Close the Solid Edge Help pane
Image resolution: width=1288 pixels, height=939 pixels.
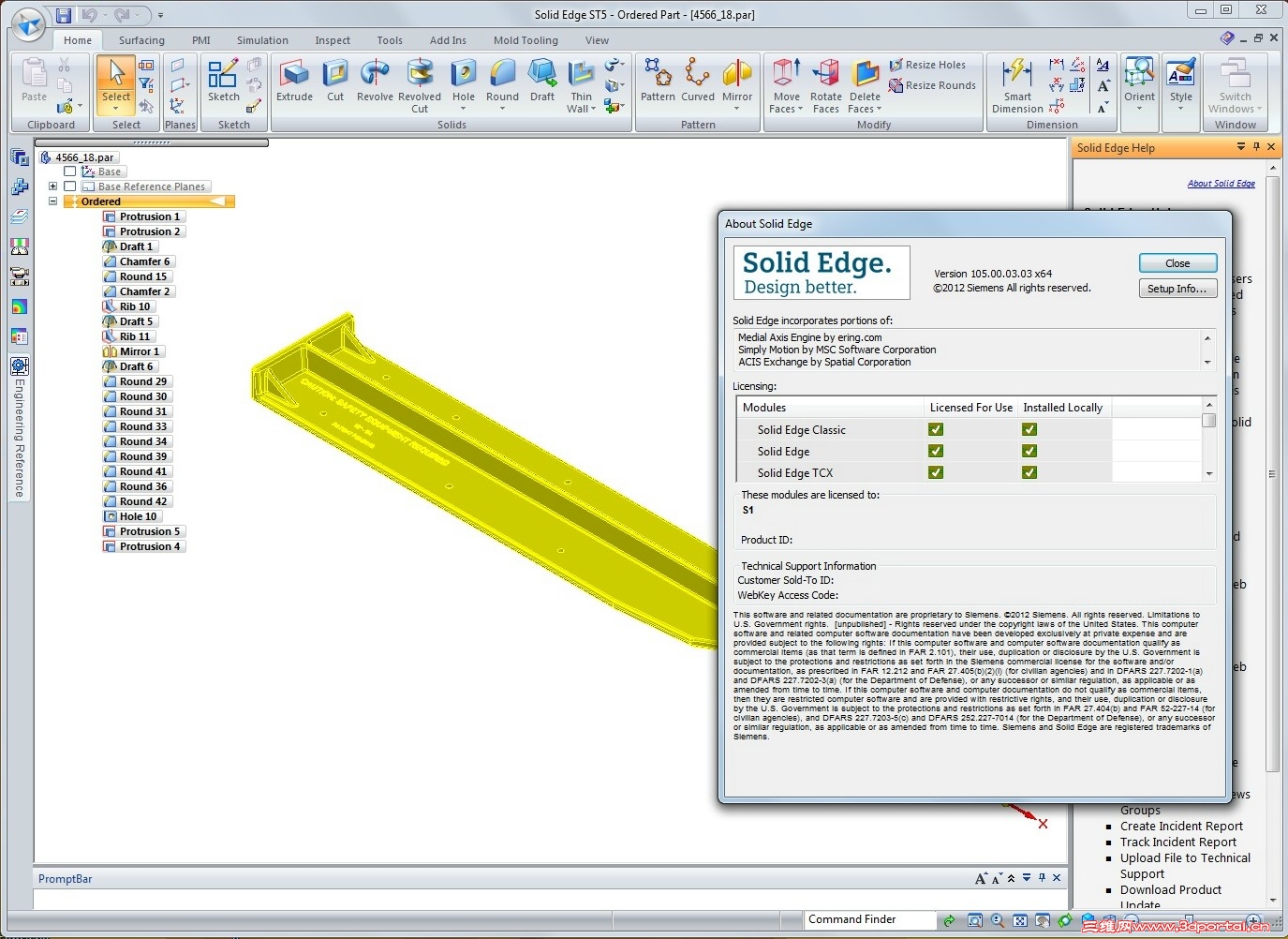point(1271,147)
